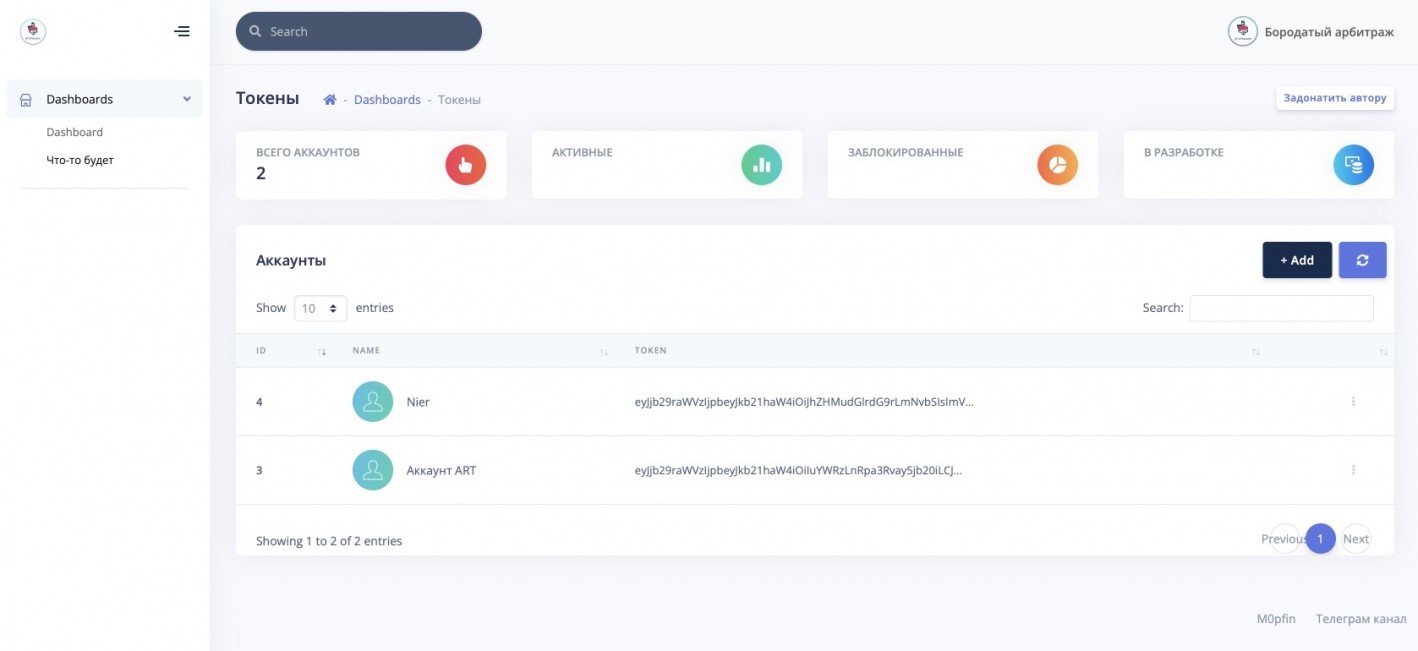Screen dimensions: 1418x651
Task: Click the Всего аккаунтов count 2
Action: 261,174
